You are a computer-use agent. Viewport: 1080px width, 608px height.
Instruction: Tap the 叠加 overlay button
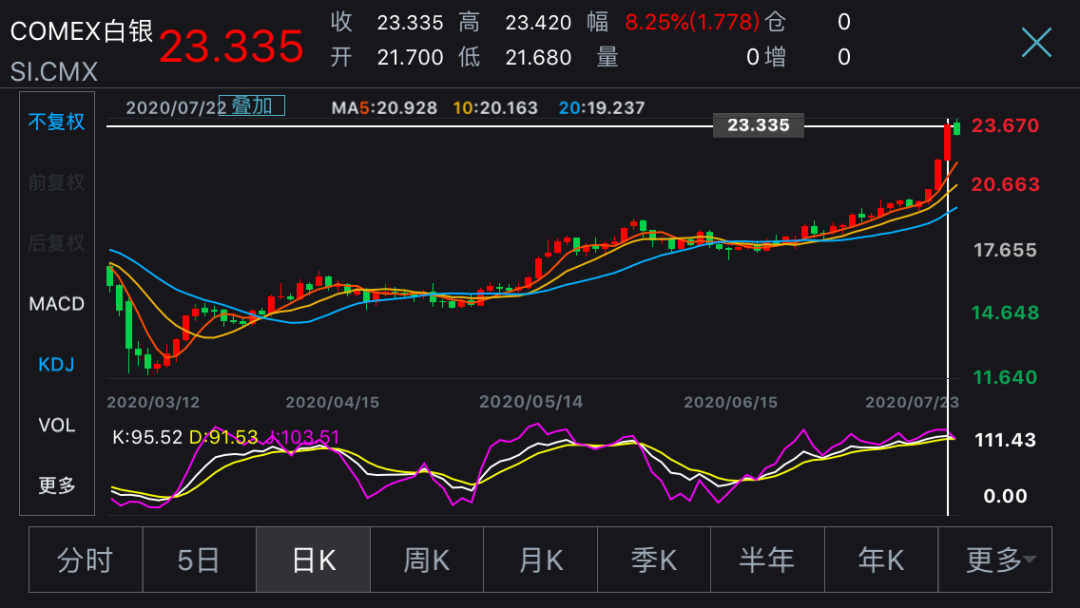coord(251,105)
